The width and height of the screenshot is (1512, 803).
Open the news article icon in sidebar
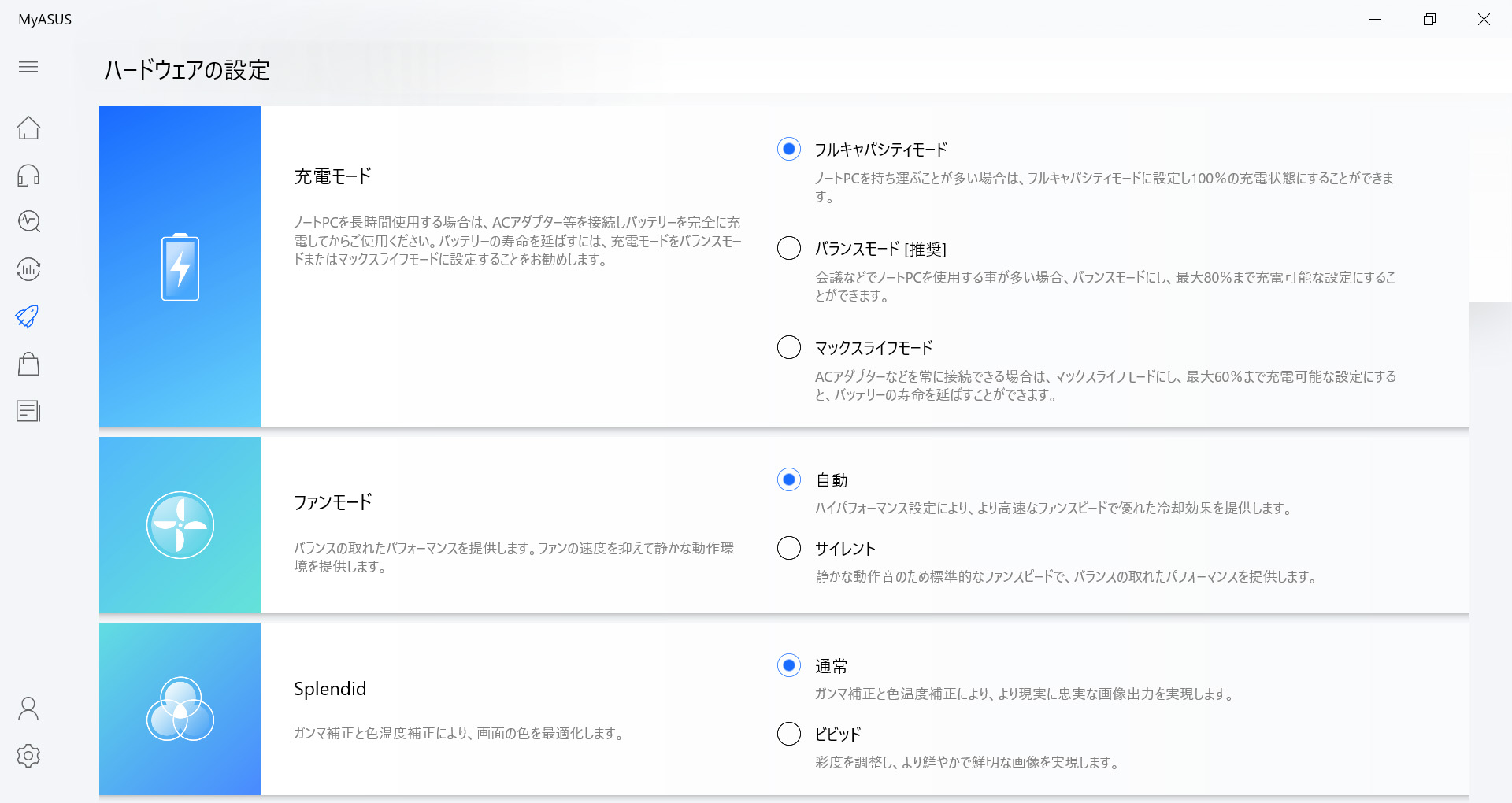28,410
